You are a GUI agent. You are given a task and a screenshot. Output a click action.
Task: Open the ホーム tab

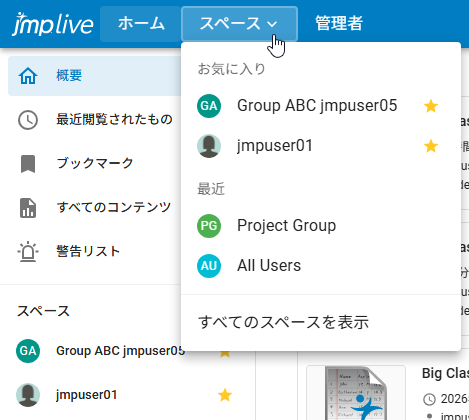coord(141,24)
